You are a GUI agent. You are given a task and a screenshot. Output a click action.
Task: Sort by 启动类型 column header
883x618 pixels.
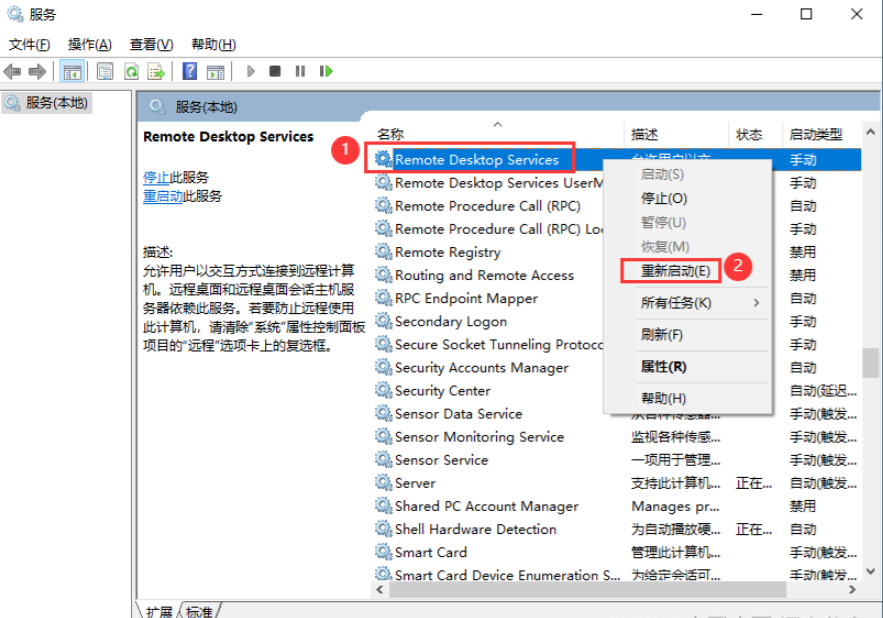822,134
